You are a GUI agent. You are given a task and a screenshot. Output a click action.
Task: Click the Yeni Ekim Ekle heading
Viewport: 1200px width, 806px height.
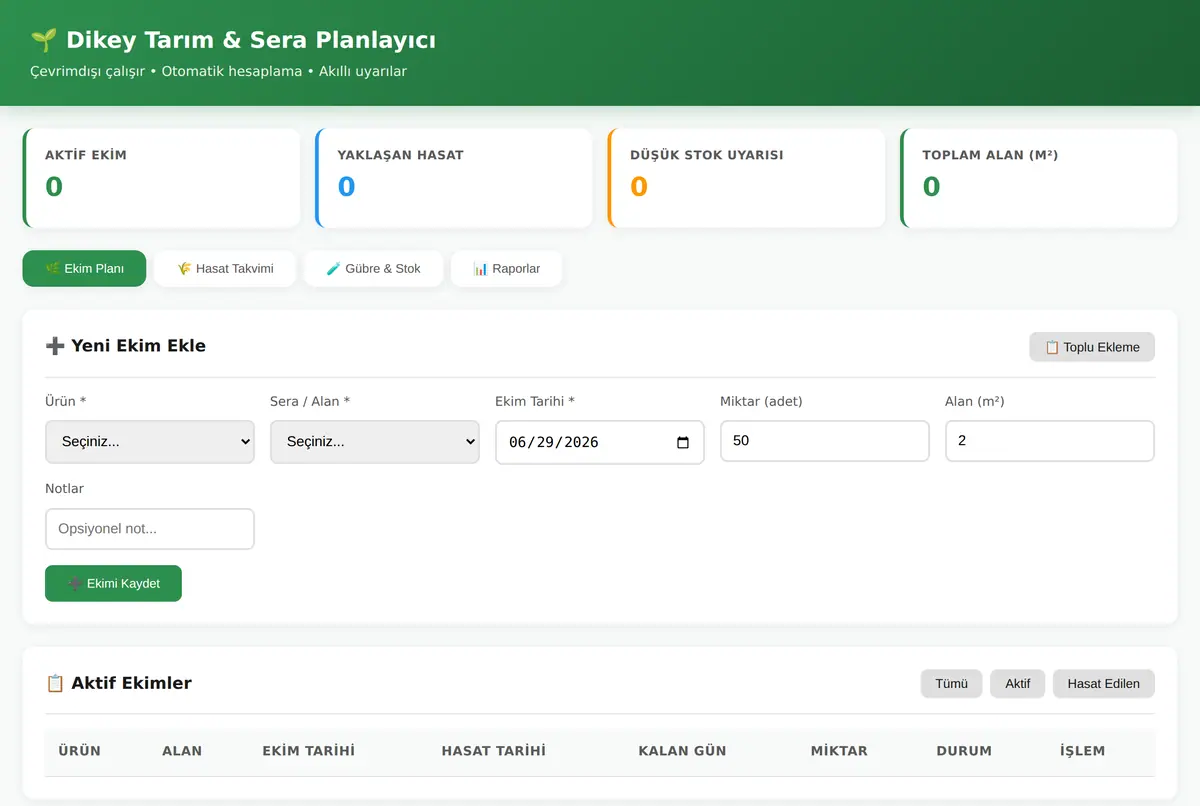pyautogui.click(x=126, y=346)
